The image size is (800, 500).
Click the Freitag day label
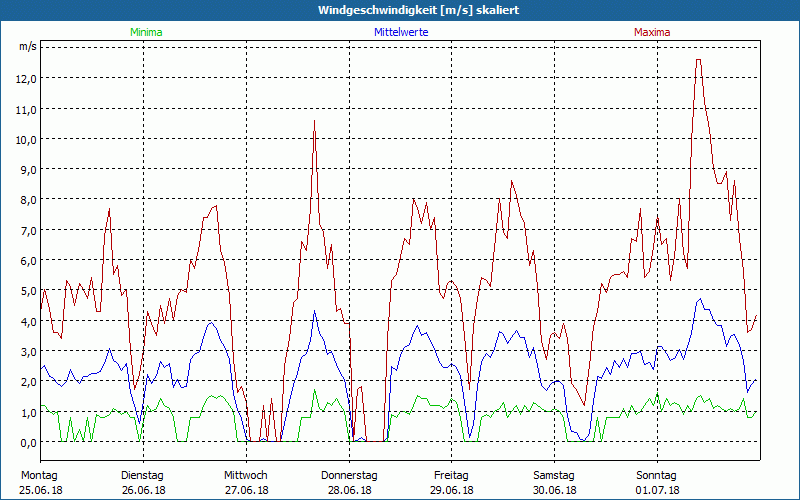pyautogui.click(x=452, y=476)
